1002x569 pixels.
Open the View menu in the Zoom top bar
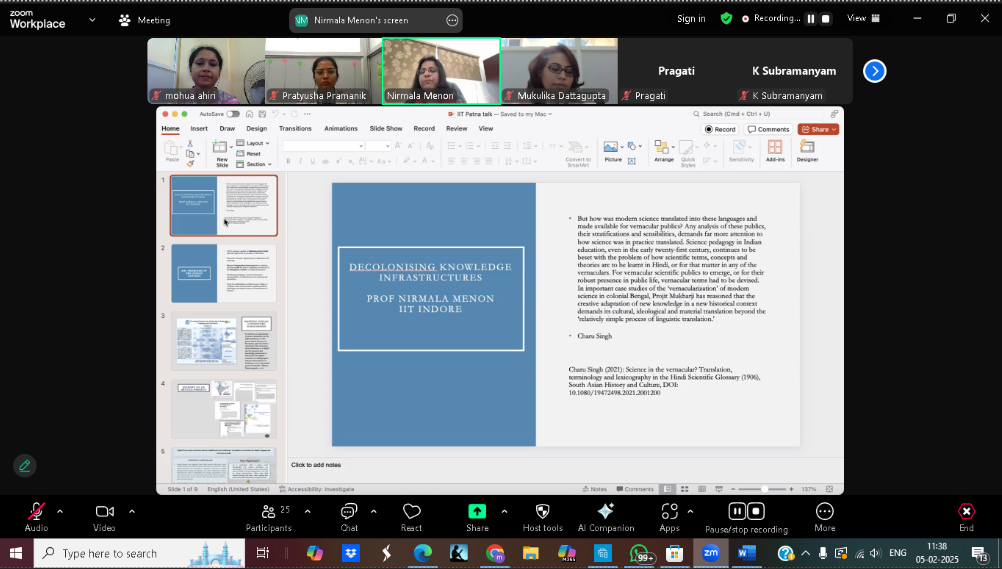coord(863,19)
